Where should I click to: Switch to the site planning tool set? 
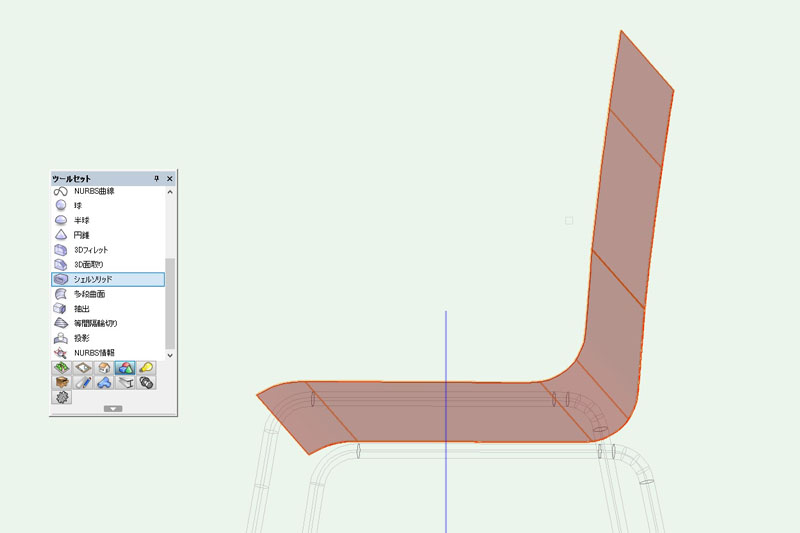coord(62,368)
